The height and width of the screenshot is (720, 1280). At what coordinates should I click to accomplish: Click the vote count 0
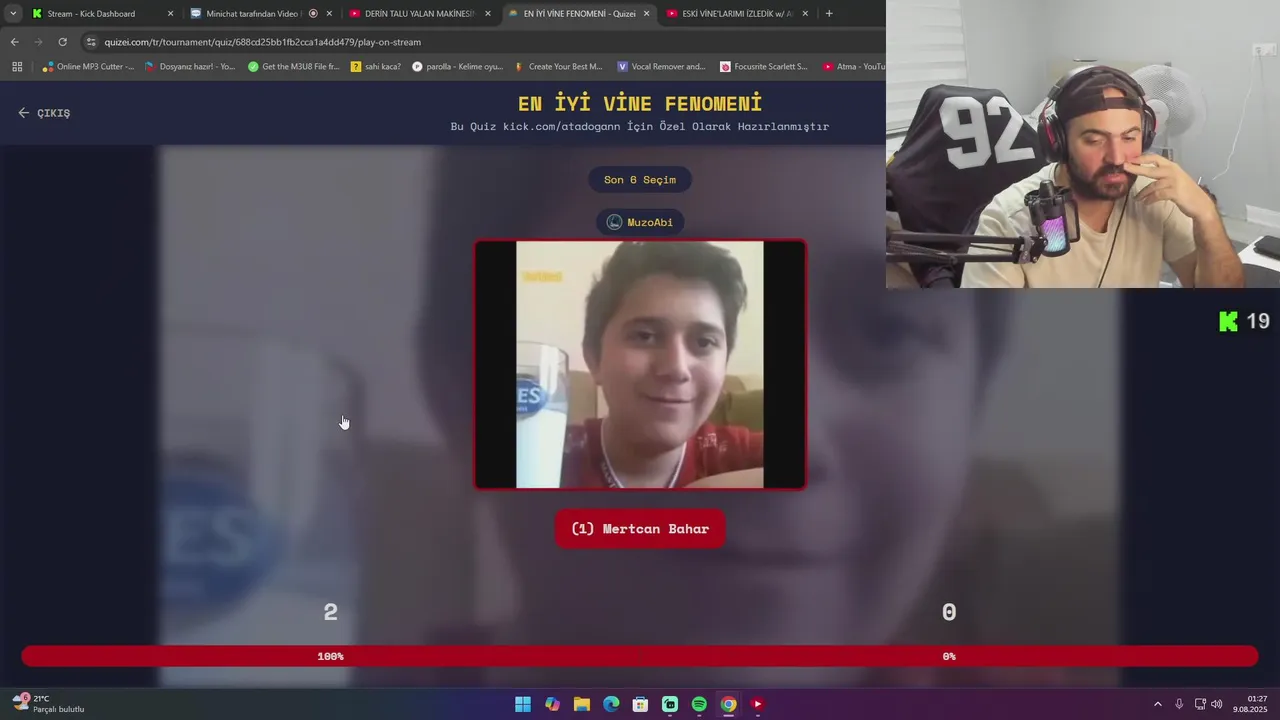[949, 612]
